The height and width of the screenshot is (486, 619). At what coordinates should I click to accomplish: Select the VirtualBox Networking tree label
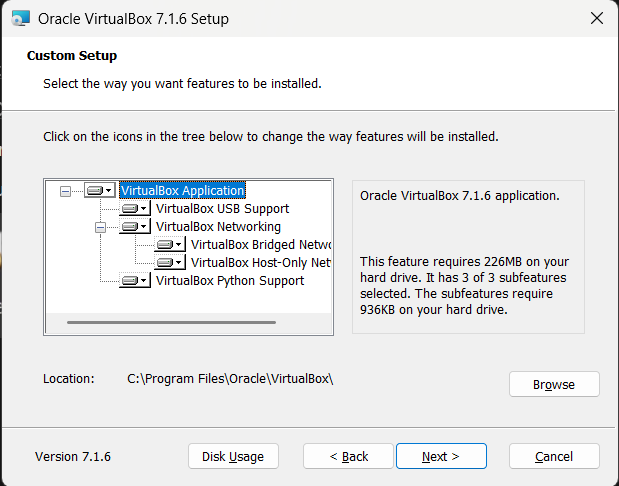tap(218, 227)
